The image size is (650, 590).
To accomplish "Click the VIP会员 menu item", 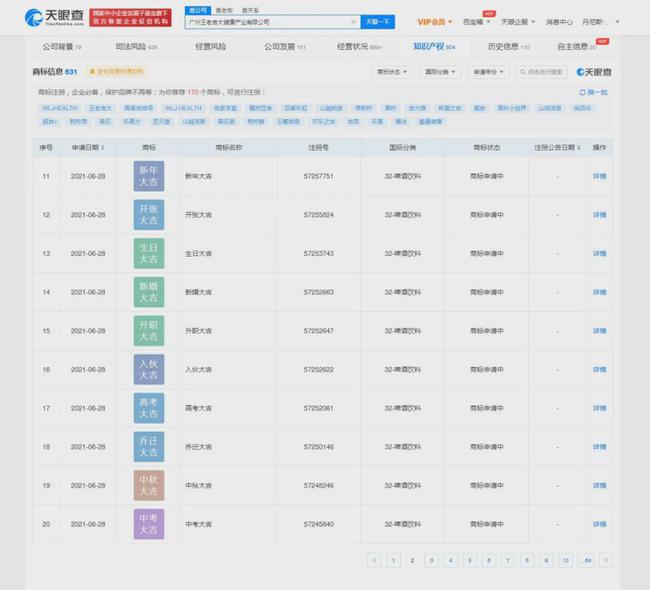I will 434,21.
